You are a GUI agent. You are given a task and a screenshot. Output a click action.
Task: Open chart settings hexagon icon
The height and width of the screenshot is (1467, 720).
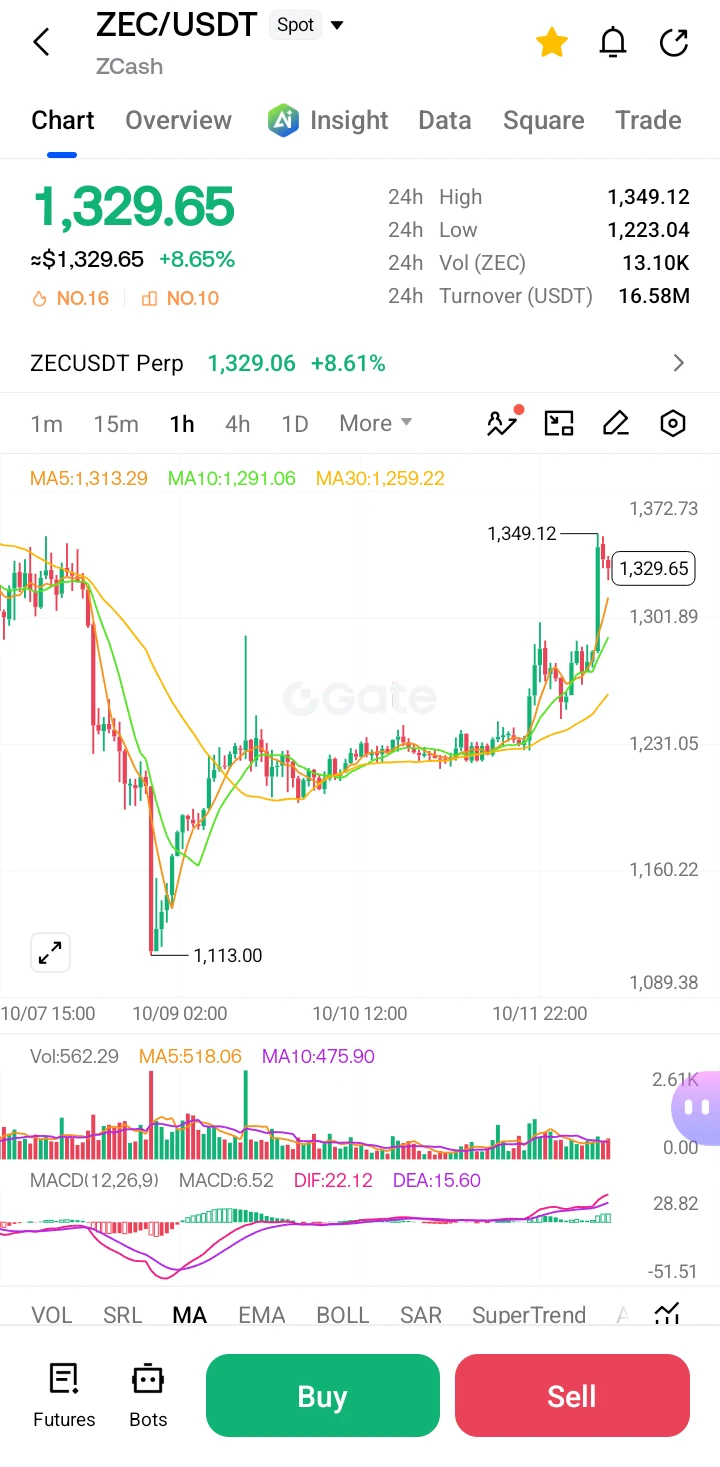tap(674, 424)
